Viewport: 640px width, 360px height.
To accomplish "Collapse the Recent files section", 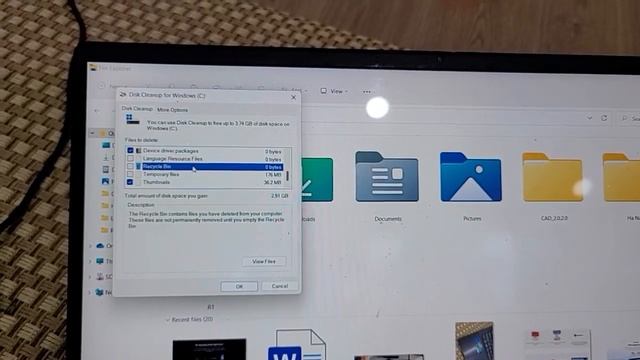I will 168,320.
